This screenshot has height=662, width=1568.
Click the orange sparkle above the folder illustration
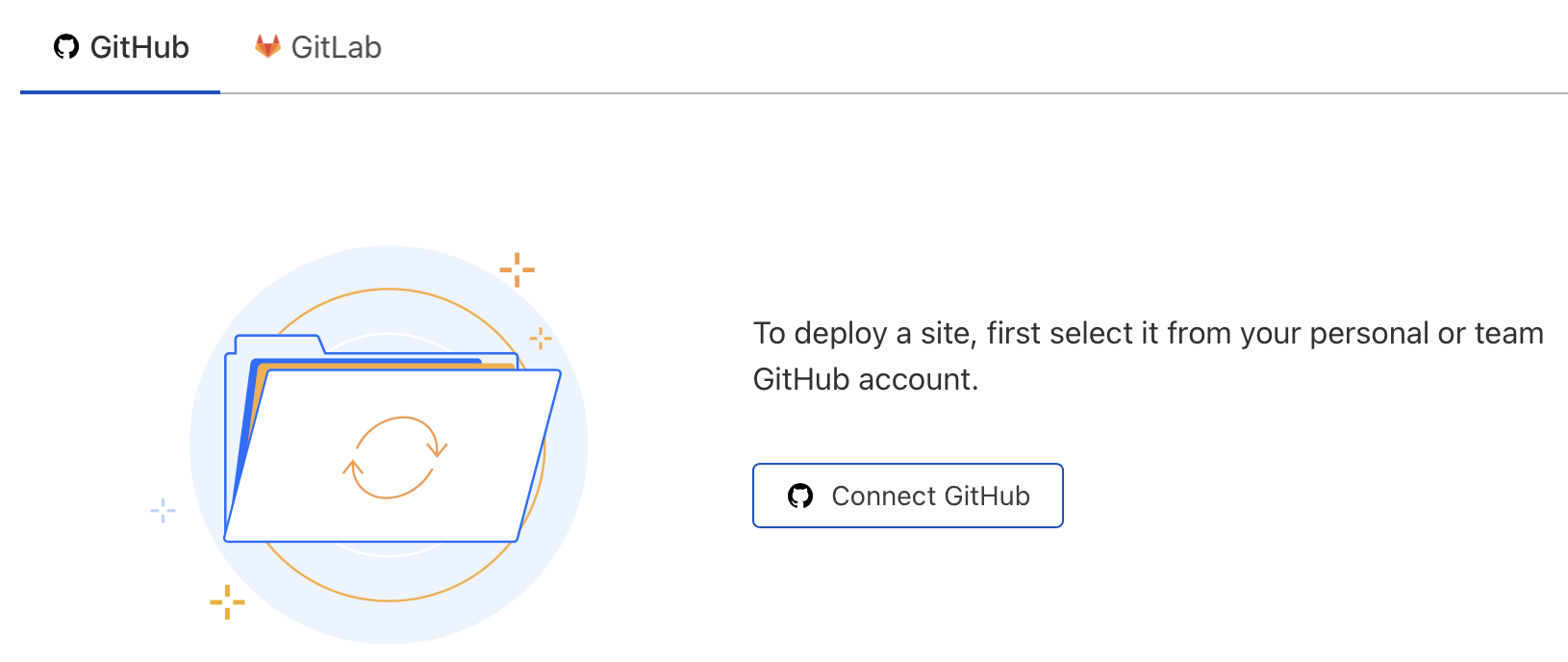[518, 267]
